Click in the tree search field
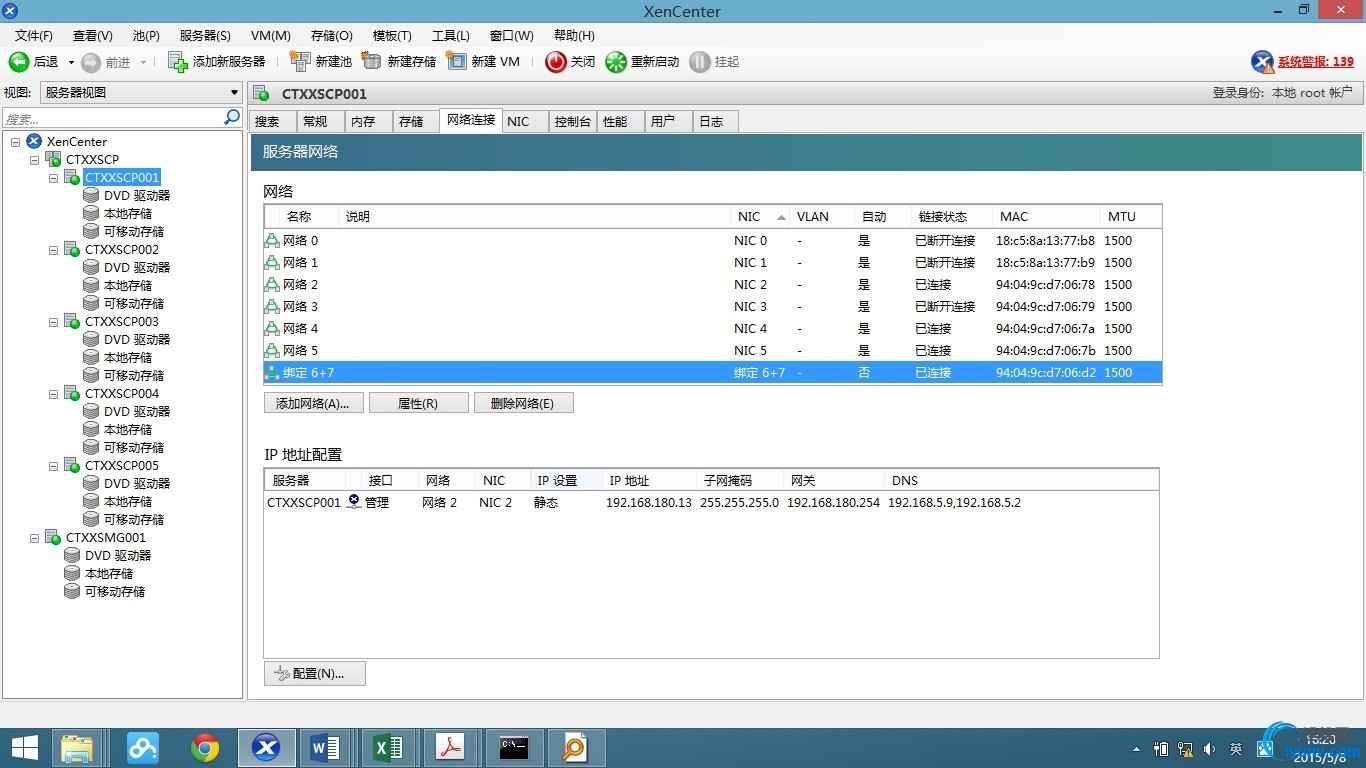The height and width of the screenshot is (768, 1366). click(113, 118)
